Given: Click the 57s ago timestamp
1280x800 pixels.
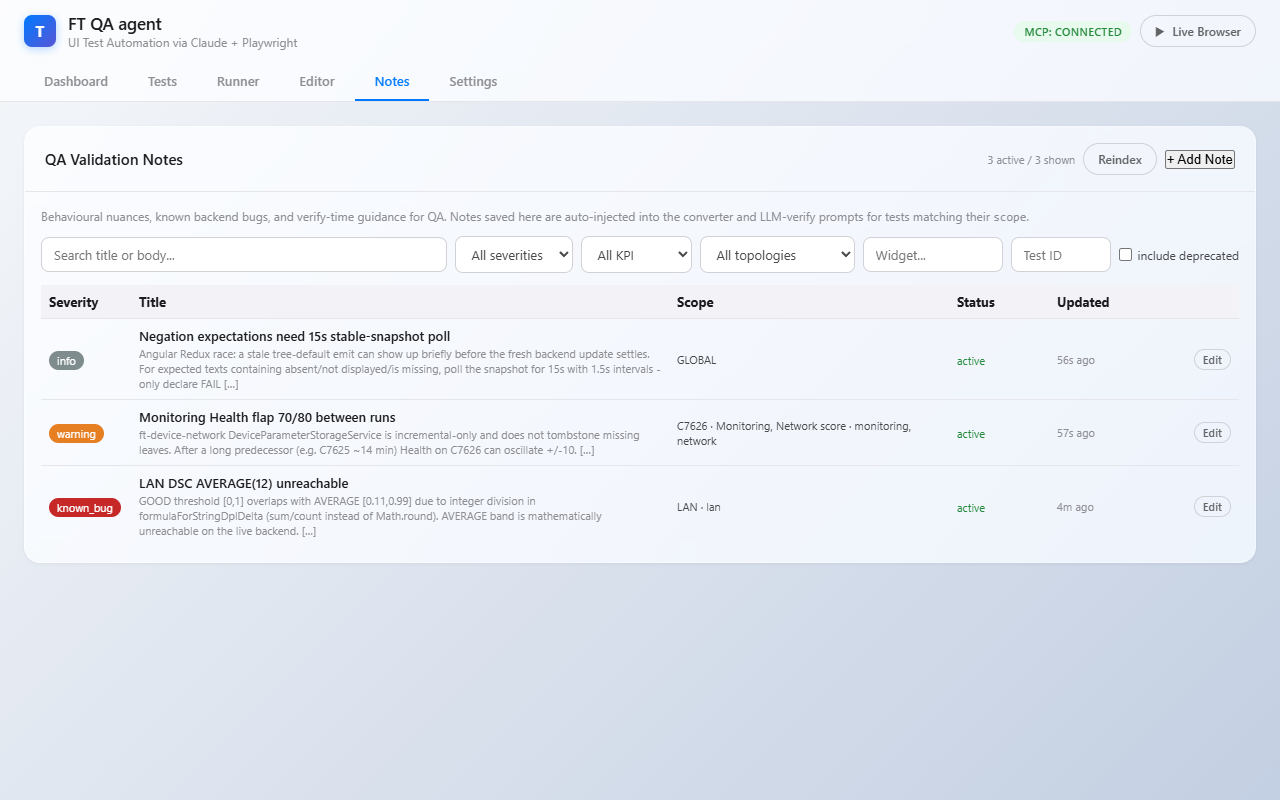Looking at the screenshot, I should pos(1076,433).
